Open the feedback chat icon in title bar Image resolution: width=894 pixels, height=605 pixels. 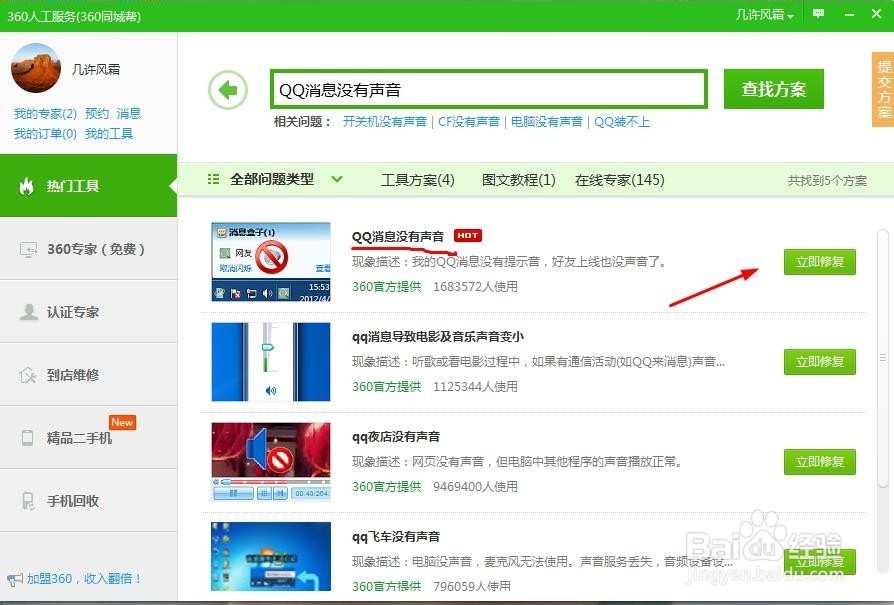click(818, 14)
